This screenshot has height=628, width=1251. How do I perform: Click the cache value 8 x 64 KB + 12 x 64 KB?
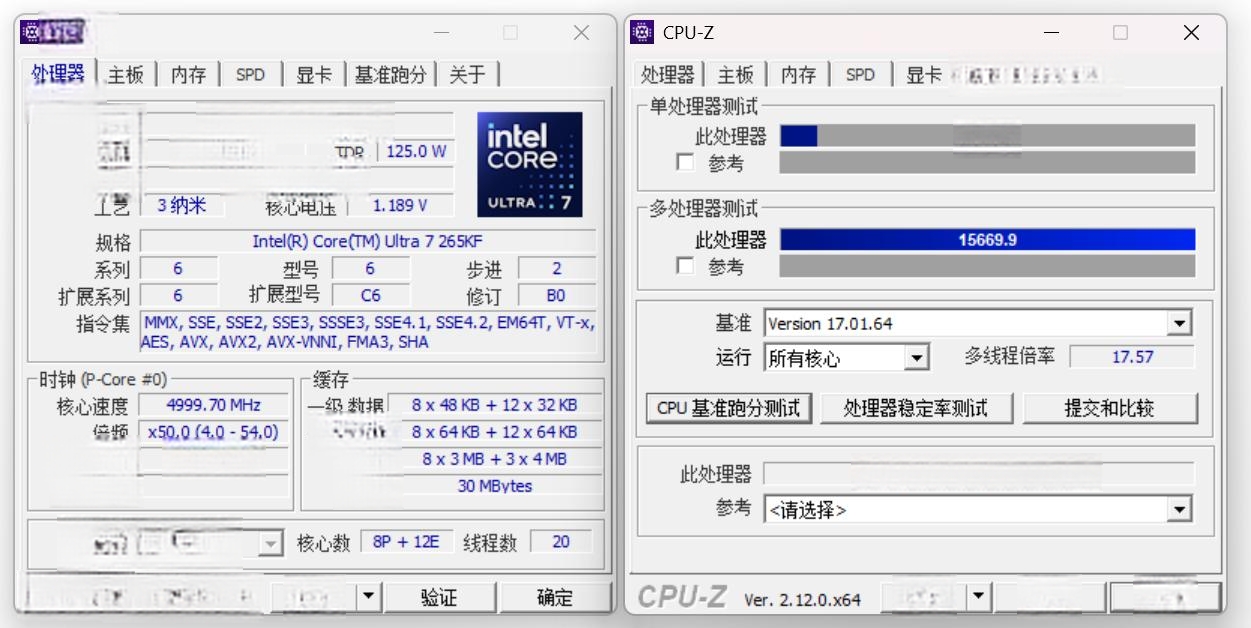point(494,432)
